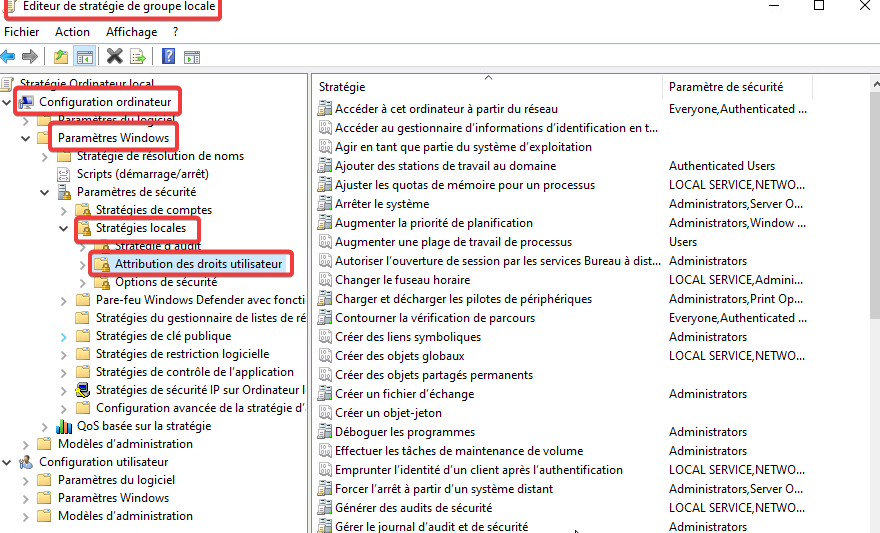Toggle the show/hide action pane icon
Screen dimensions: 880x533
click(x=191, y=56)
